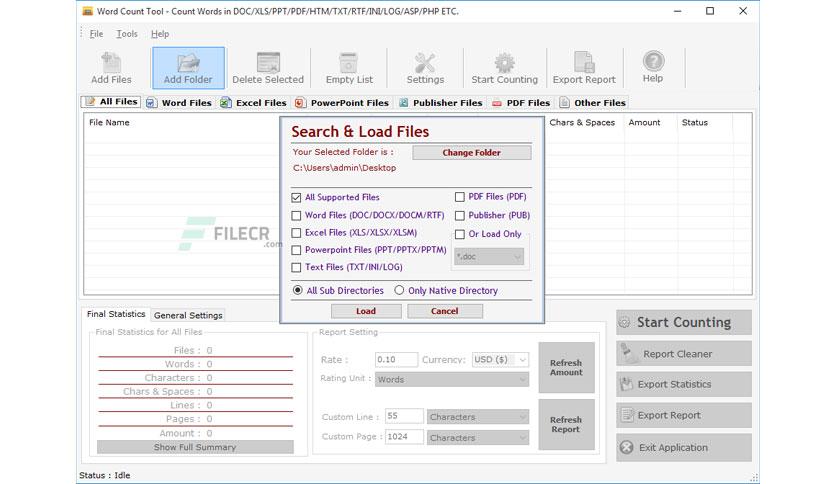Click the File Name column header
Image resolution: width=836 pixels, height=484 pixels.
[x=109, y=123]
